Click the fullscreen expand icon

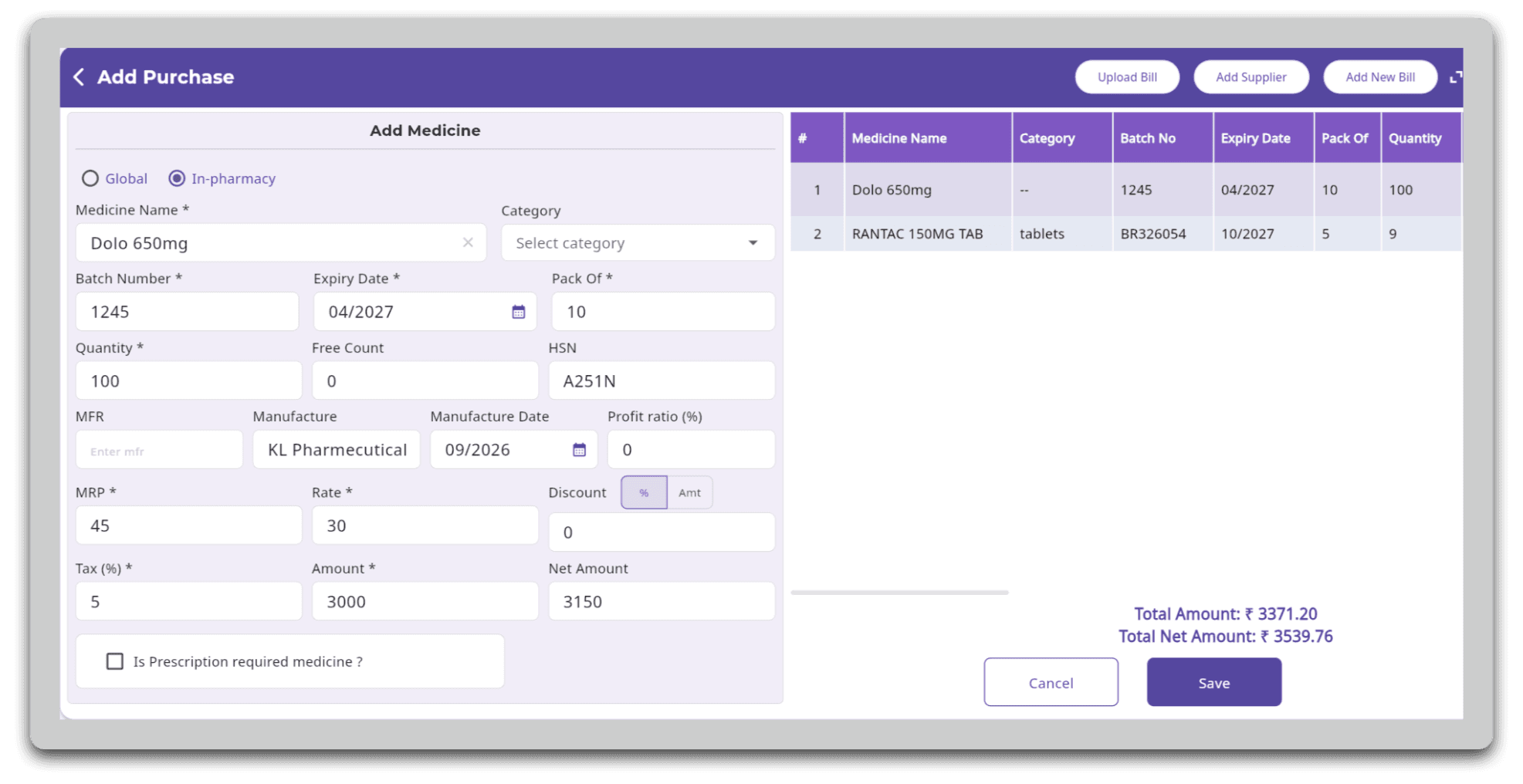pyautogui.click(x=1455, y=77)
